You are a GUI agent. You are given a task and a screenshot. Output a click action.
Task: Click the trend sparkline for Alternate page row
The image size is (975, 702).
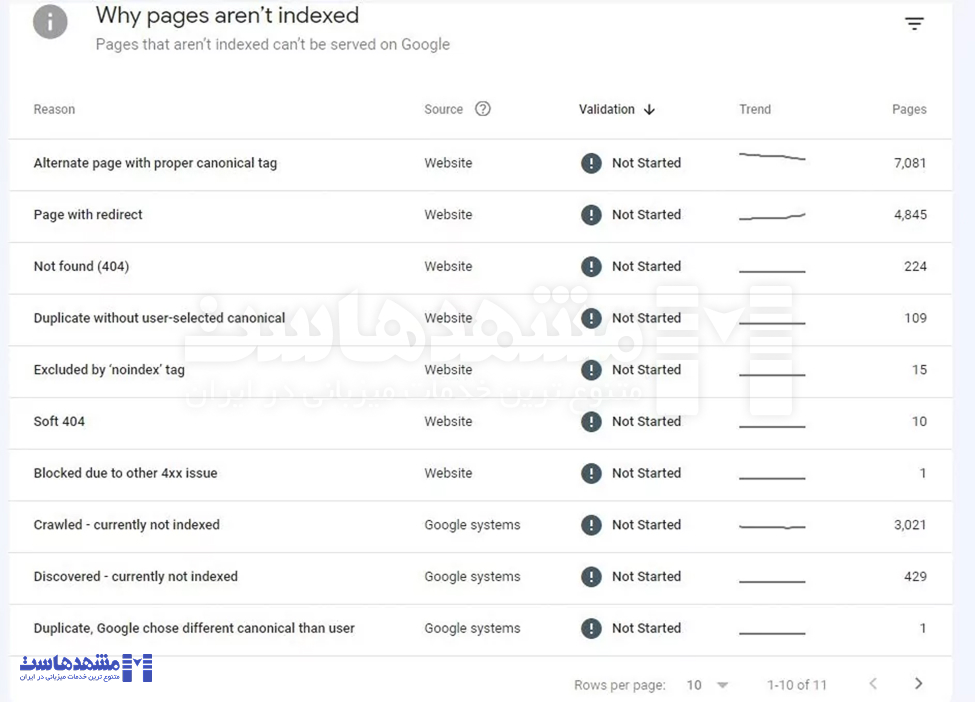click(x=771, y=157)
